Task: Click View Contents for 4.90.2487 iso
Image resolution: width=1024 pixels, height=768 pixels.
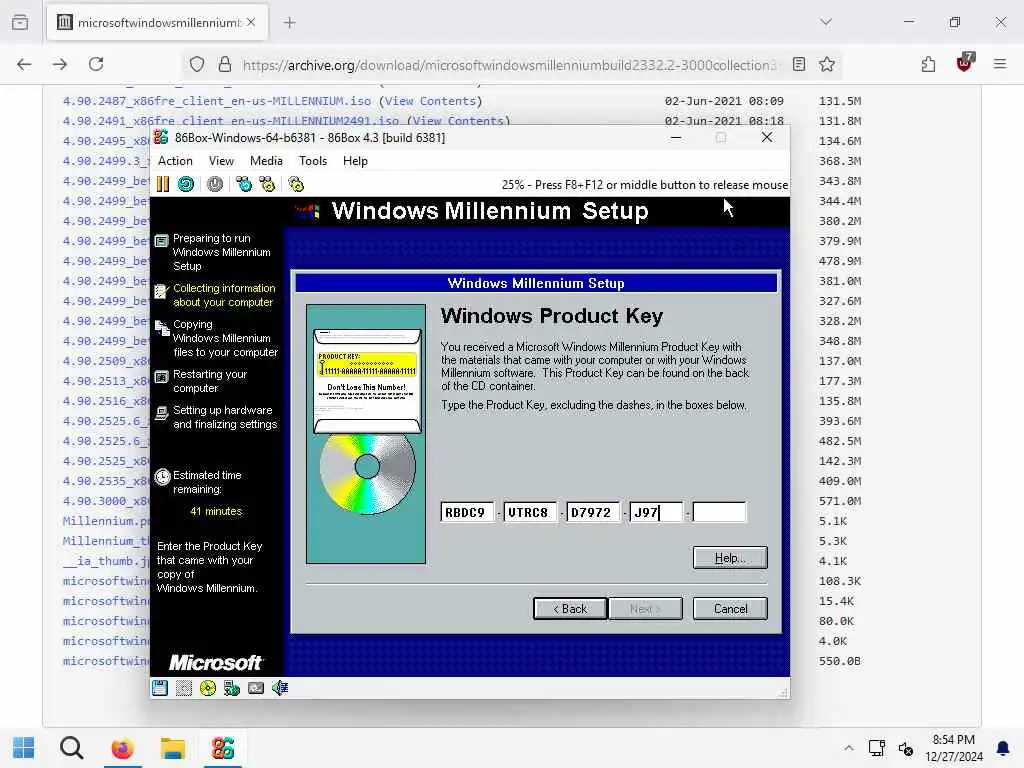Action: [x=431, y=101]
